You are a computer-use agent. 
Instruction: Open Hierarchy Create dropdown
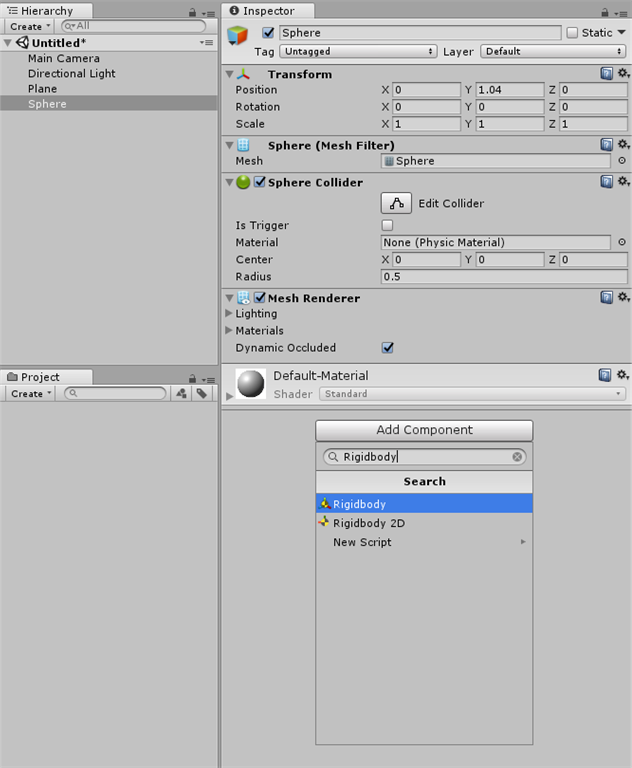click(x=28, y=26)
